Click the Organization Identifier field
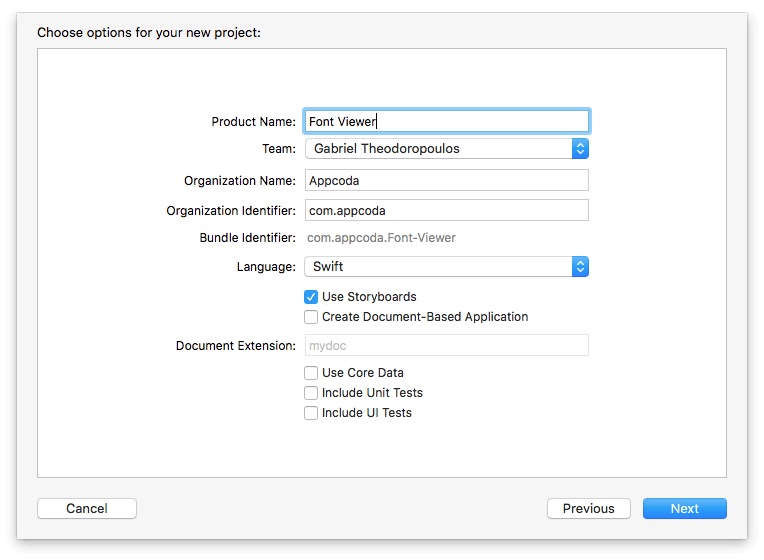This screenshot has width=764, height=560. 446,211
